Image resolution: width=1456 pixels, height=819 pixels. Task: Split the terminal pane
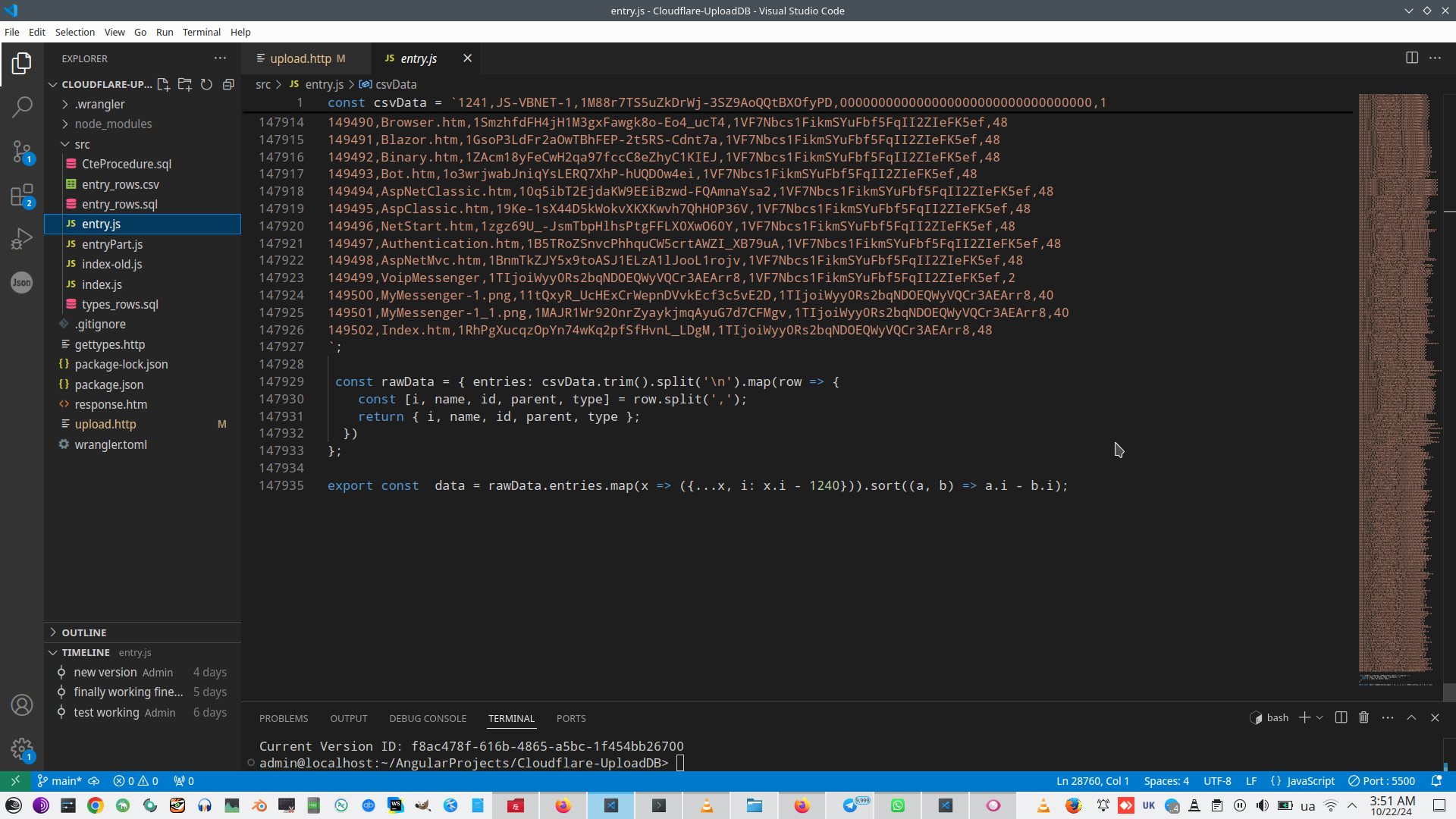click(1340, 717)
